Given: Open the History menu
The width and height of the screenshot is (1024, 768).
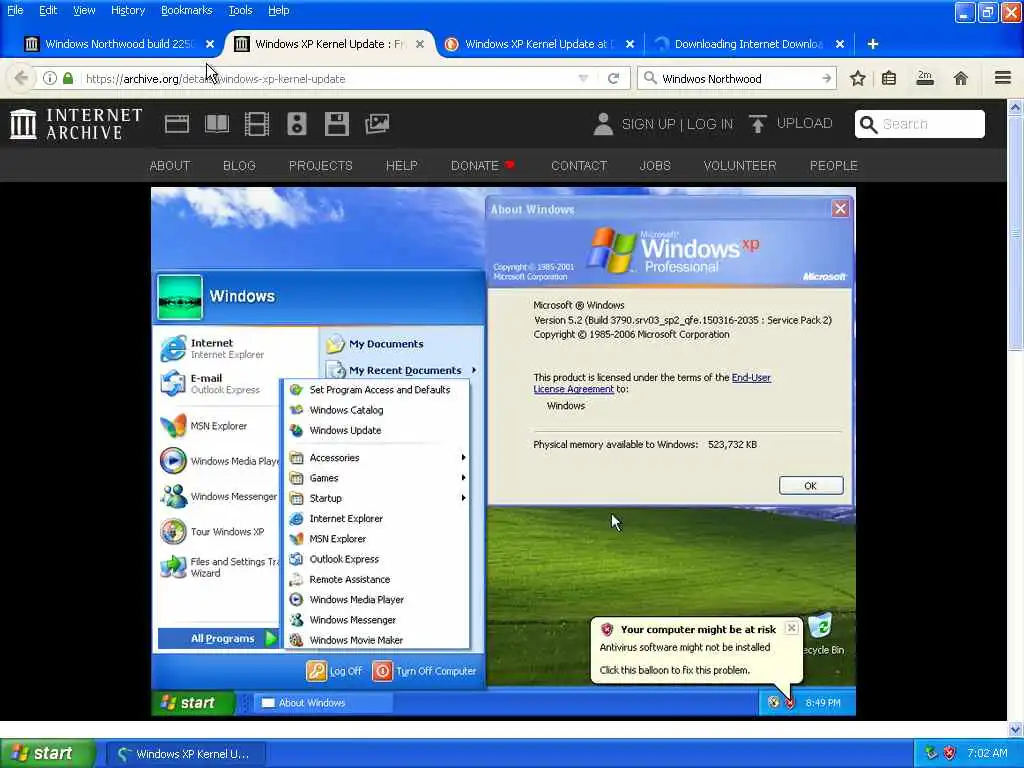Looking at the screenshot, I should [x=128, y=10].
